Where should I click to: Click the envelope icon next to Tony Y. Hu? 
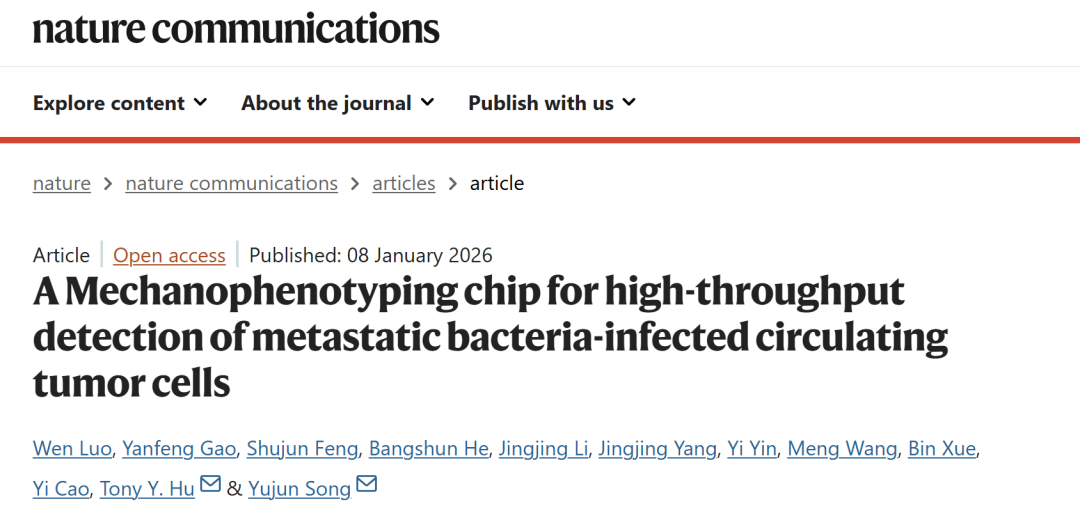pyautogui.click(x=210, y=485)
